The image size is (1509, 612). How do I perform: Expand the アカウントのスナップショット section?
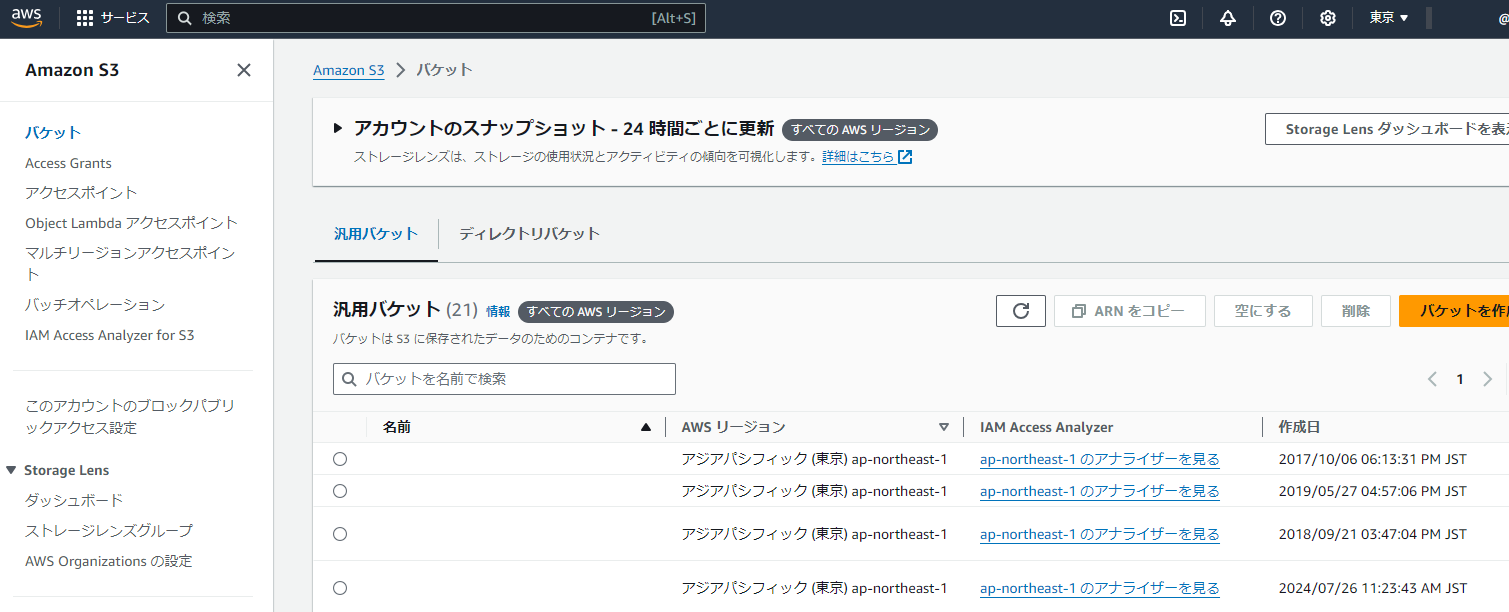[338, 128]
